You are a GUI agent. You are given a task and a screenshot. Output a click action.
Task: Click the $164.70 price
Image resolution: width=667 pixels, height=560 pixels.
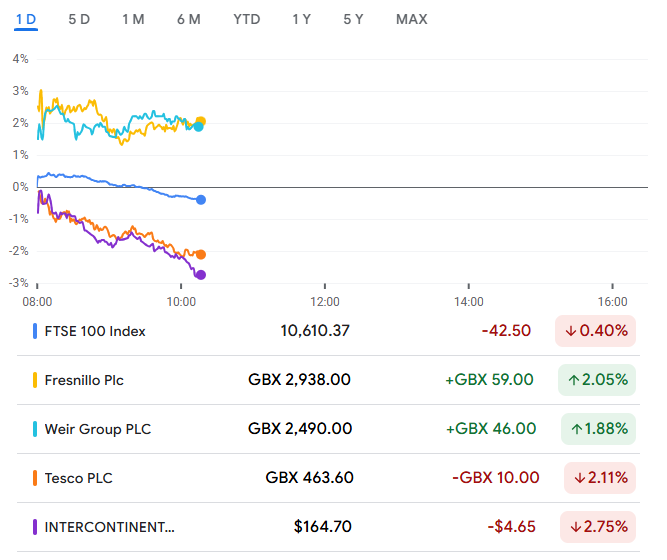[323, 527]
